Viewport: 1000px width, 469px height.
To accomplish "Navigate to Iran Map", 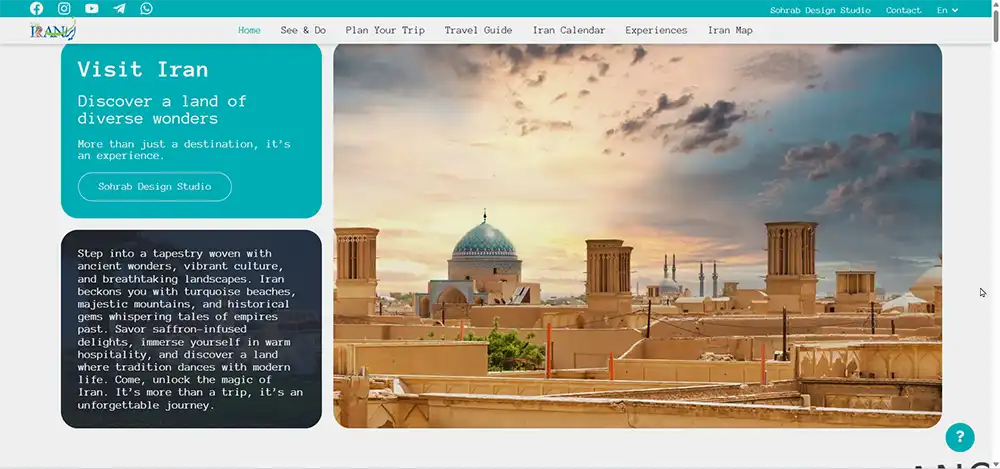I will click(x=730, y=30).
